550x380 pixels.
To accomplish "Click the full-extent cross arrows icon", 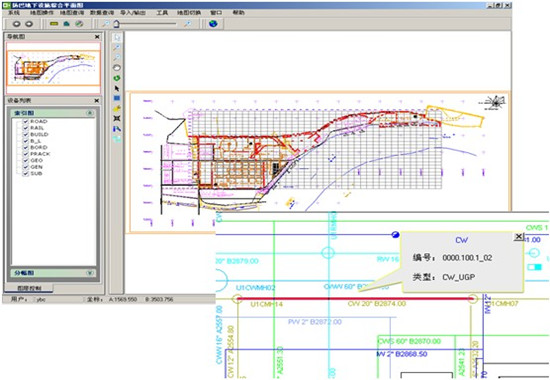I will (x=117, y=119).
